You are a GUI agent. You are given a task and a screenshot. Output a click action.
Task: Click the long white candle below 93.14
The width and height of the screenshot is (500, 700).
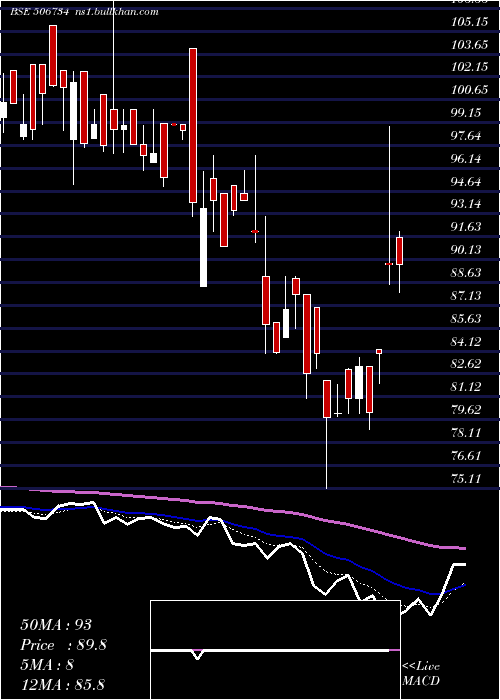click(204, 247)
